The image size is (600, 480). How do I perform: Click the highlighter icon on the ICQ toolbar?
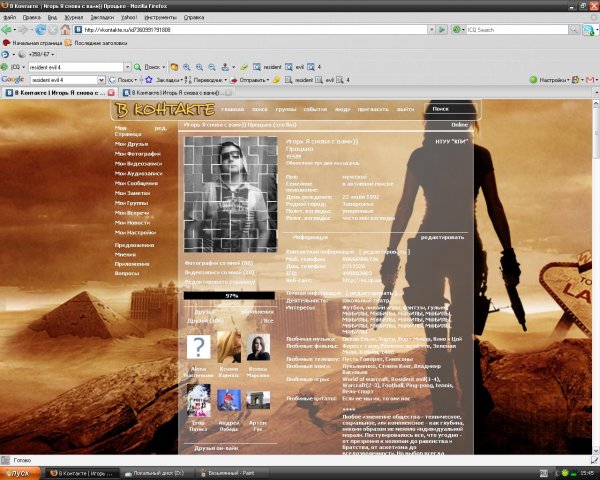[x=244, y=67]
